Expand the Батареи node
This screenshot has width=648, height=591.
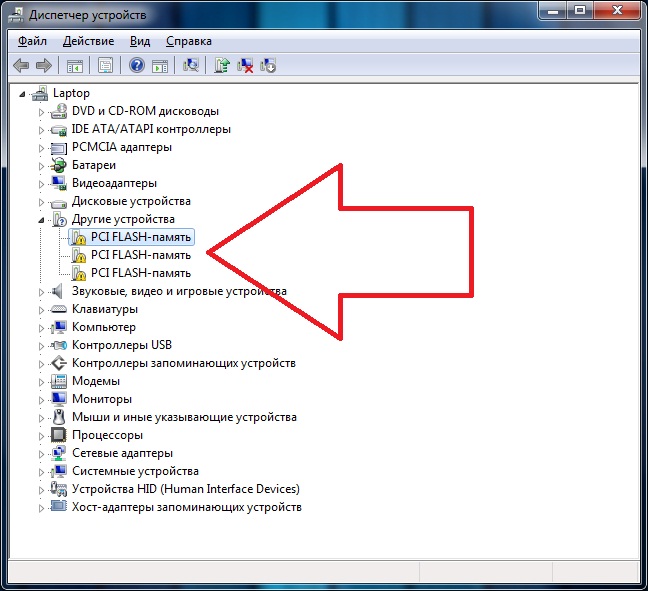[x=41, y=166]
